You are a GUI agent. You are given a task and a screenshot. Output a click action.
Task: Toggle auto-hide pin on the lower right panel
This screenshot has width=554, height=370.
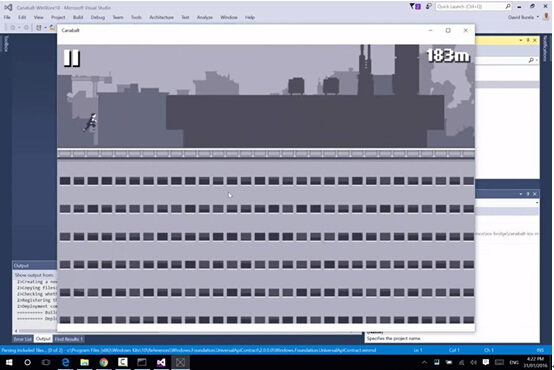(528, 194)
